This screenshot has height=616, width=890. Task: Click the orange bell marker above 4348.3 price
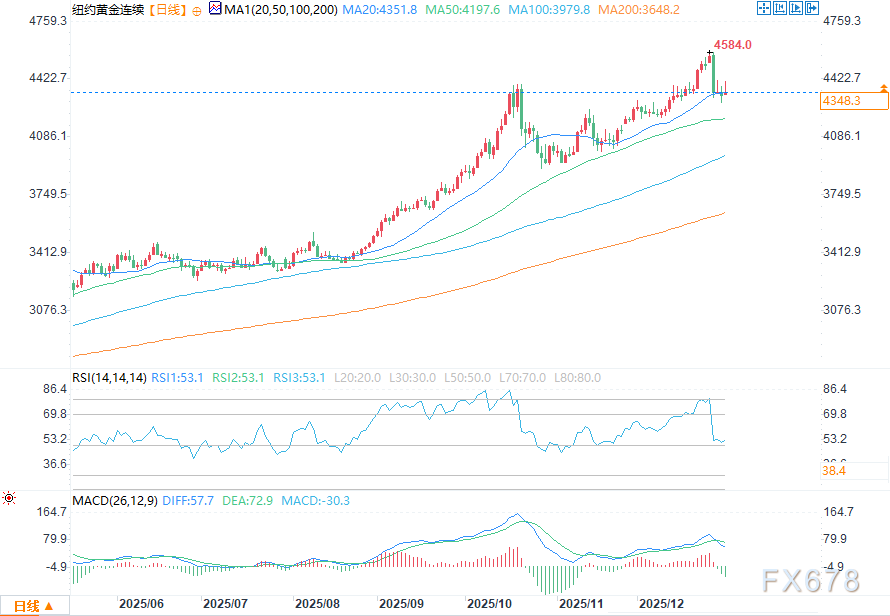tap(883, 90)
